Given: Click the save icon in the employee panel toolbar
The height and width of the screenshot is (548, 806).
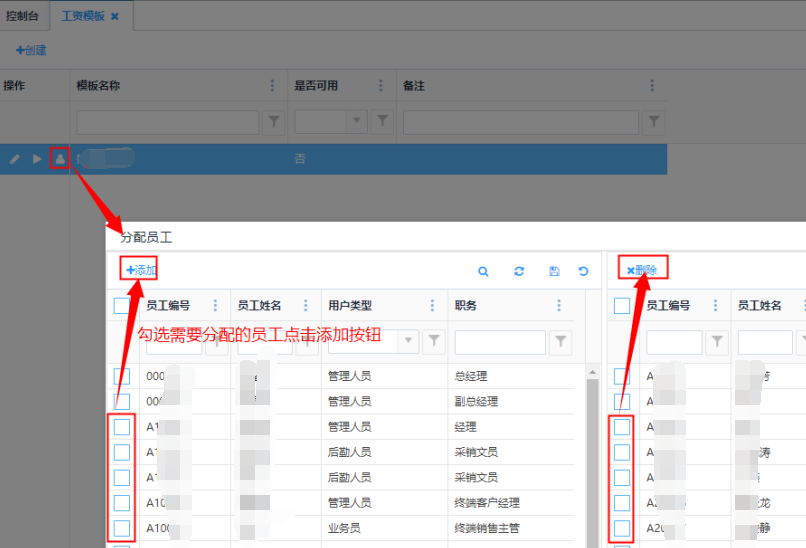Looking at the screenshot, I should pos(554,271).
